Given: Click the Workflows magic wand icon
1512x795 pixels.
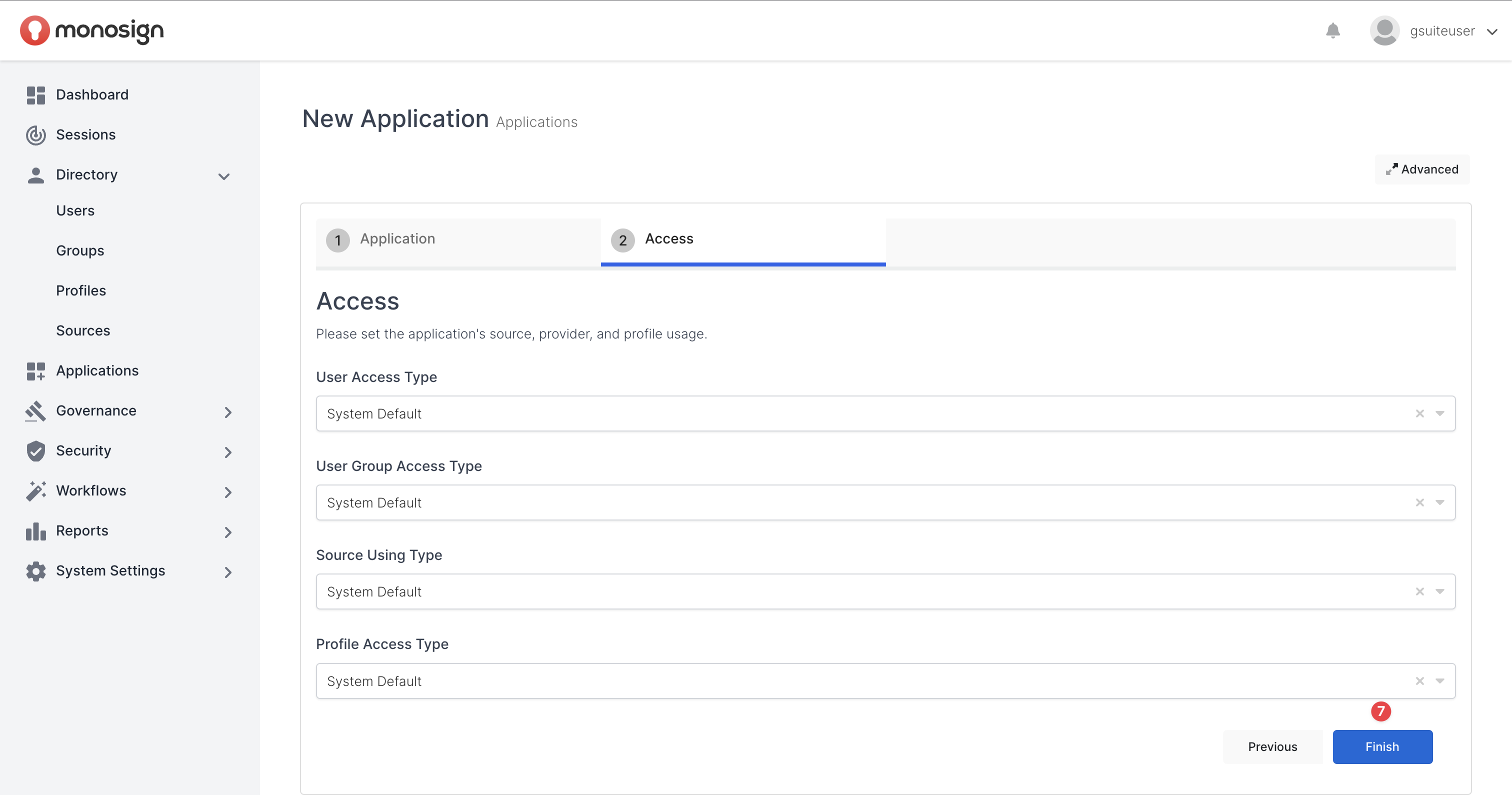Looking at the screenshot, I should tap(36, 491).
